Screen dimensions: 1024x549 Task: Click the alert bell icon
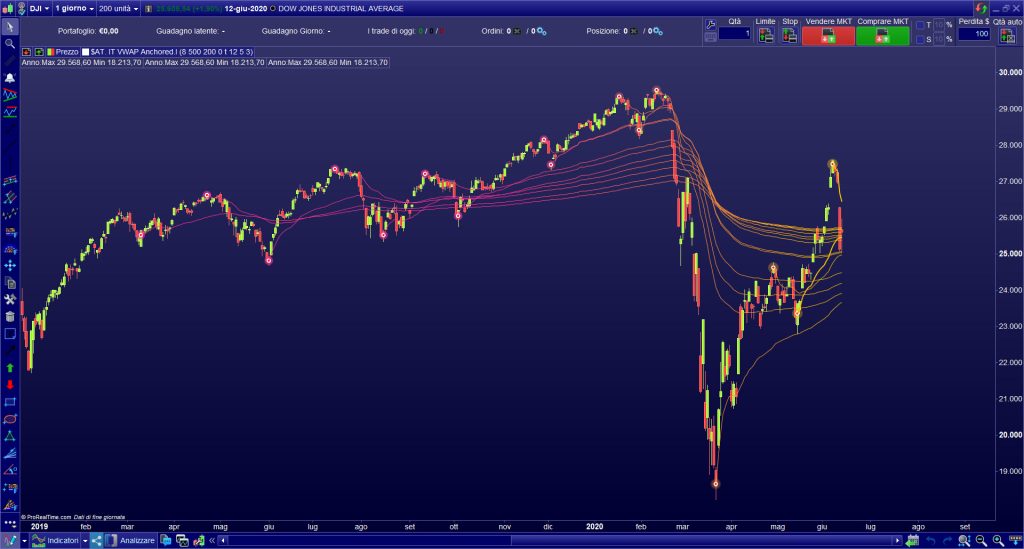pos(10,77)
